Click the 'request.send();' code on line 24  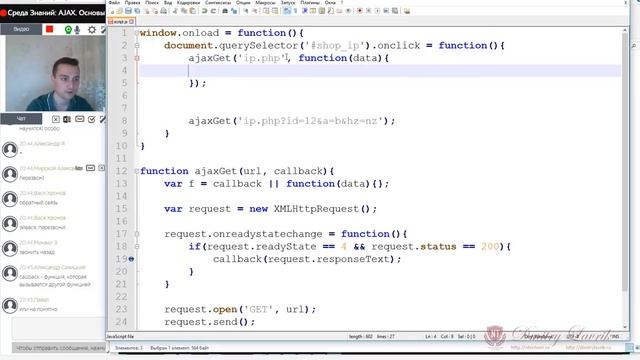209,322
